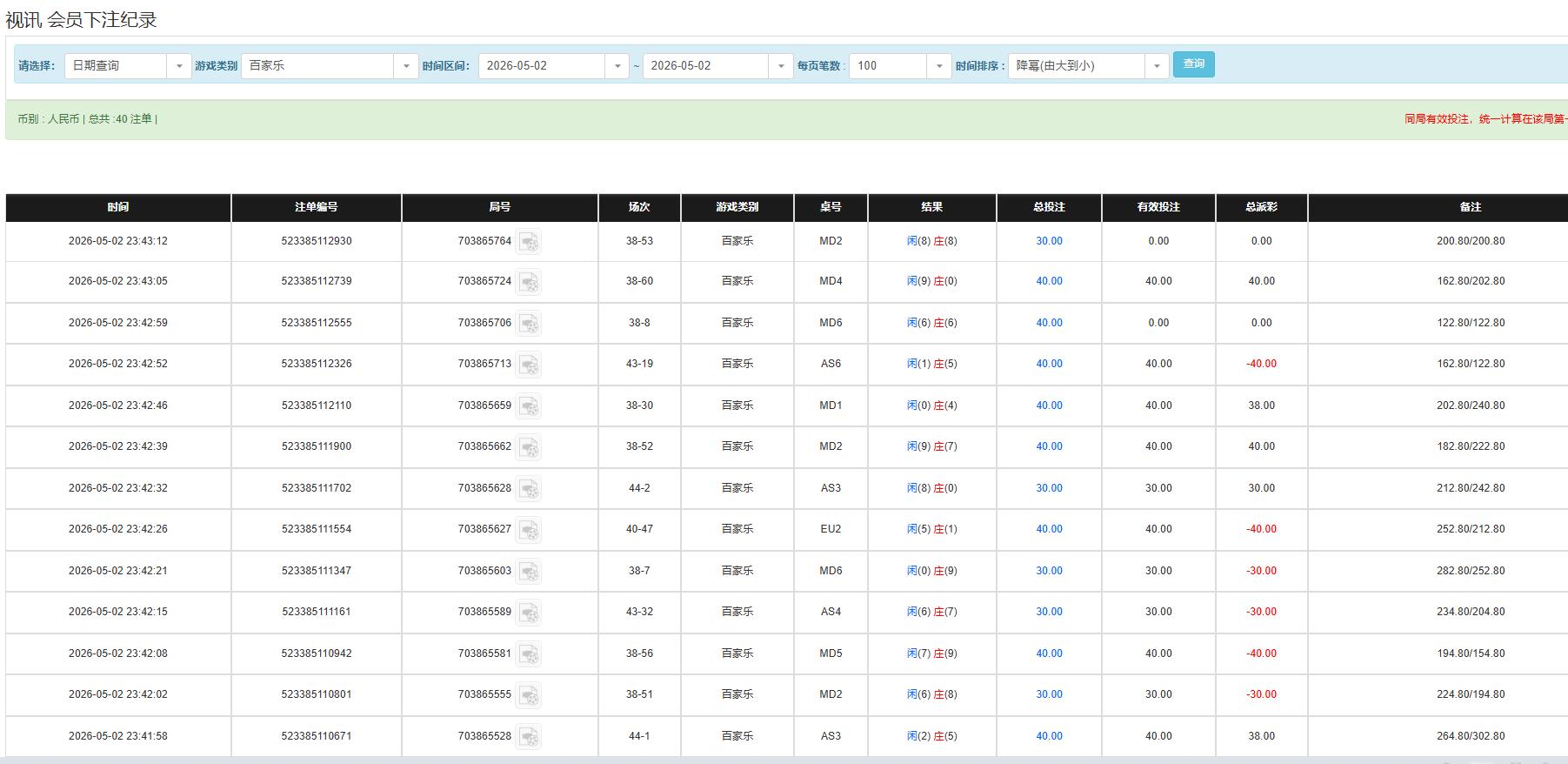
Task: Open video icon for round 703865627
Action: 529,530
